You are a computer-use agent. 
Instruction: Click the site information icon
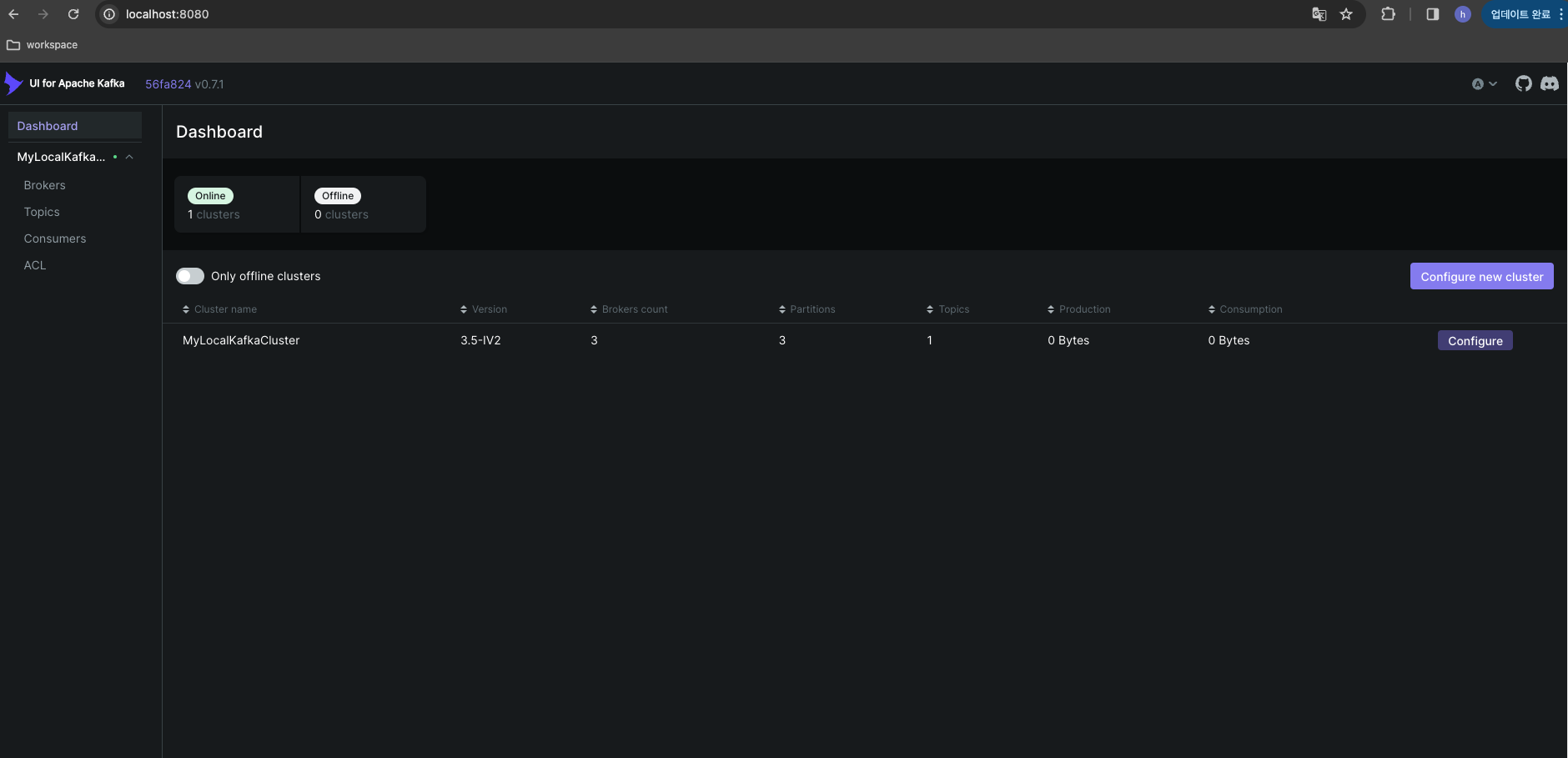[x=109, y=14]
